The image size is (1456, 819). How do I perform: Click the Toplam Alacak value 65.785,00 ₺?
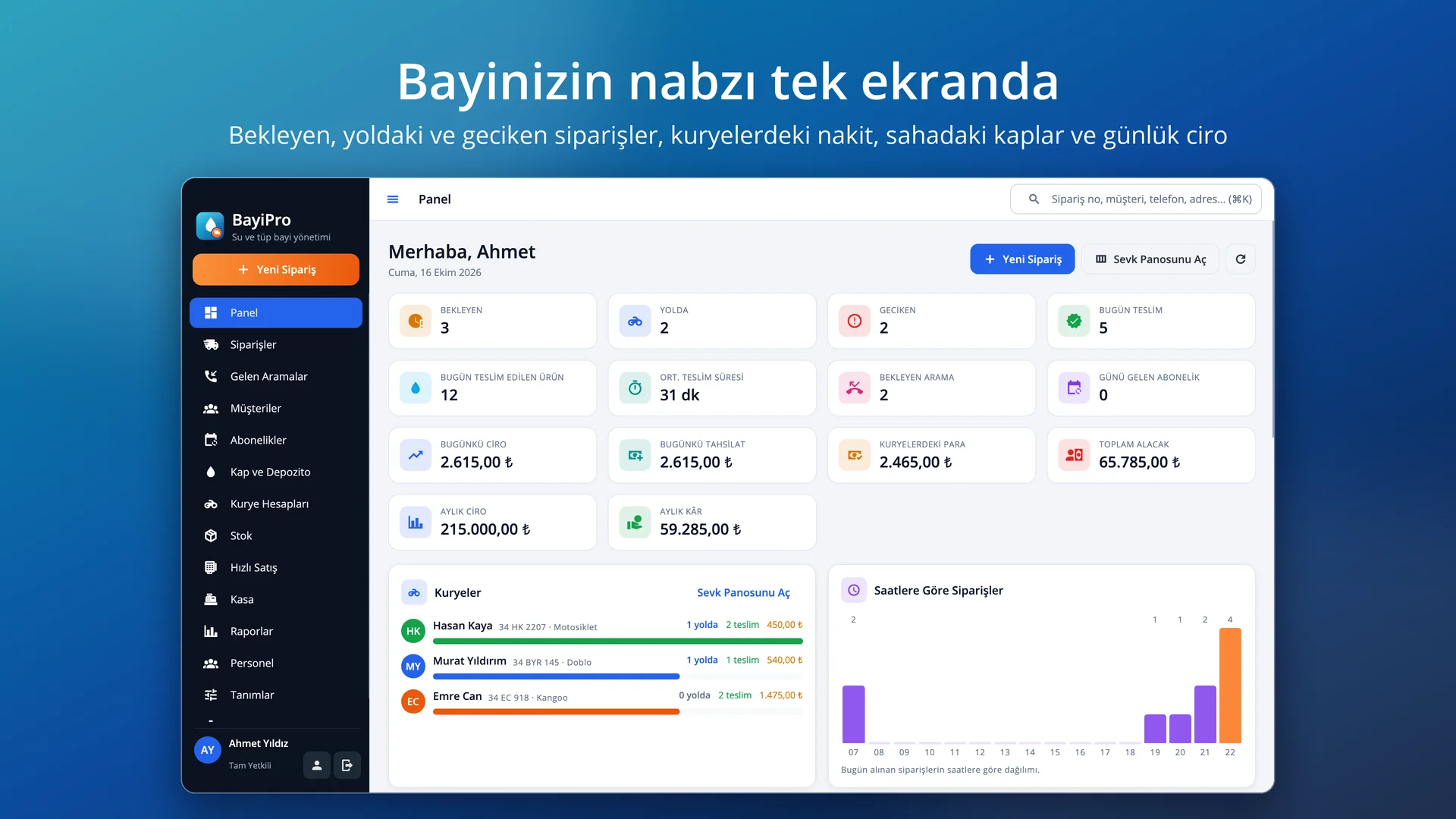coord(1139,463)
